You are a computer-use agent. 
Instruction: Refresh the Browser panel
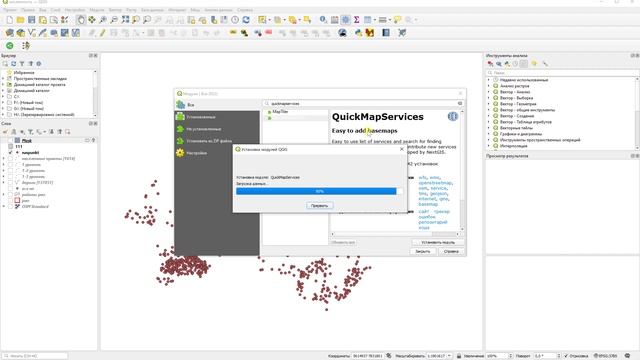click(x=13, y=64)
